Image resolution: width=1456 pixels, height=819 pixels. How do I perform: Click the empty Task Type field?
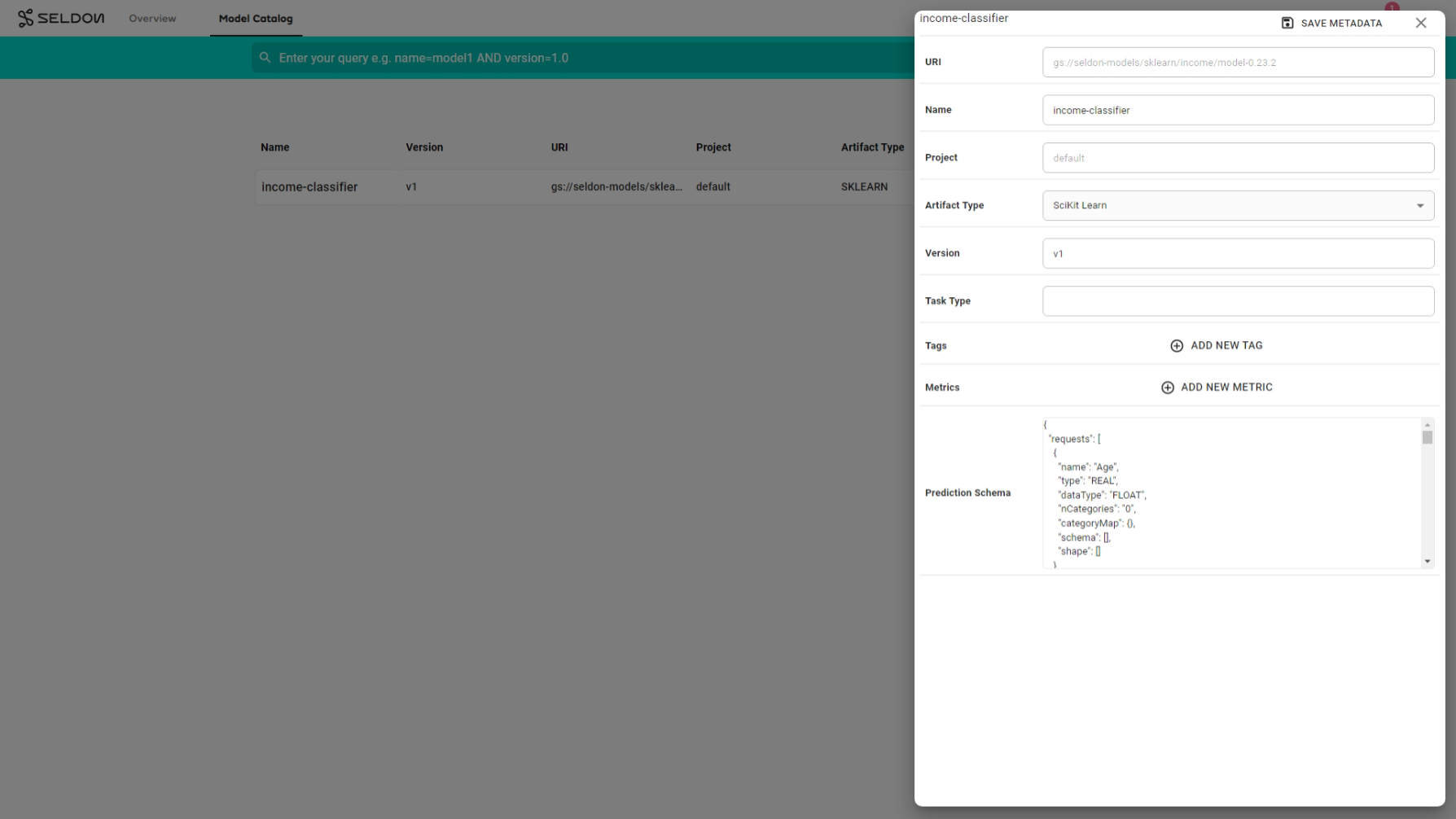click(x=1238, y=301)
